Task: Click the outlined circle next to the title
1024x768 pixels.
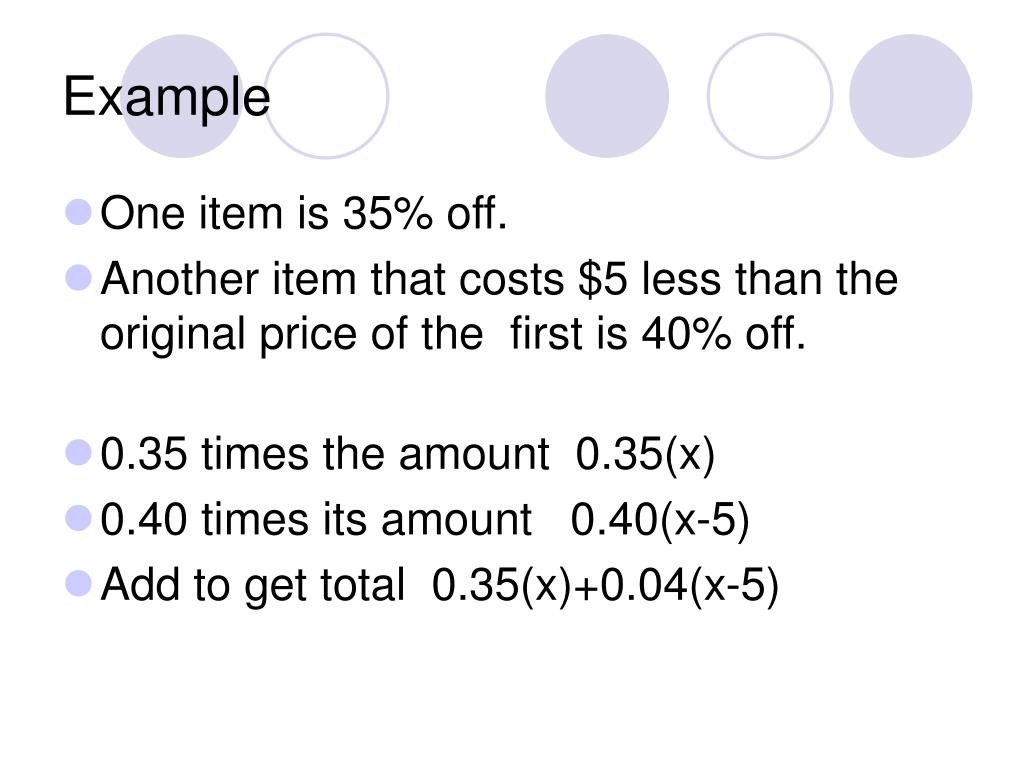Action: (x=326, y=96)
